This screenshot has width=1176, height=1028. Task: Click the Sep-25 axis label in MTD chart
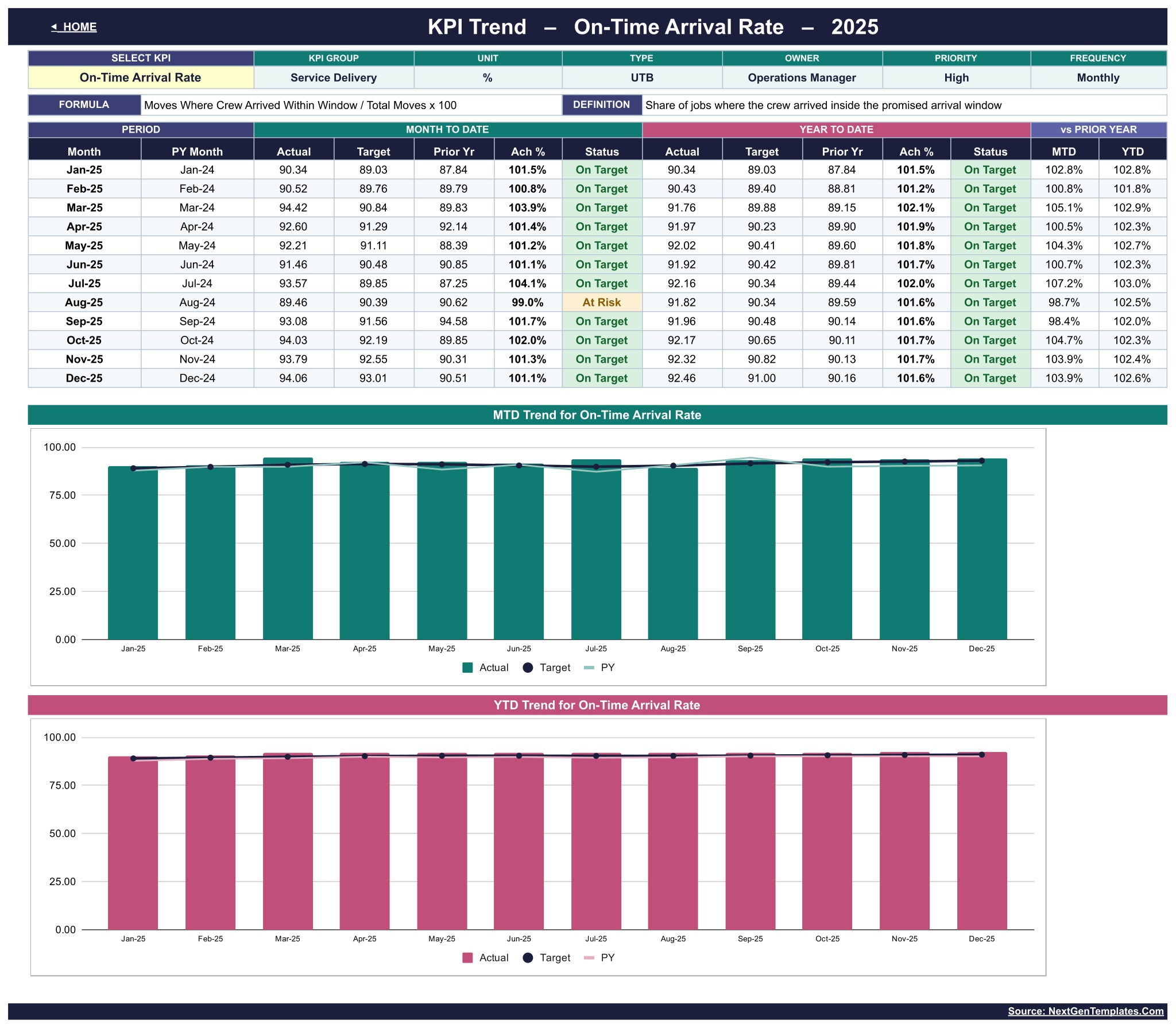pyautogui.click(x=751, y=649)
